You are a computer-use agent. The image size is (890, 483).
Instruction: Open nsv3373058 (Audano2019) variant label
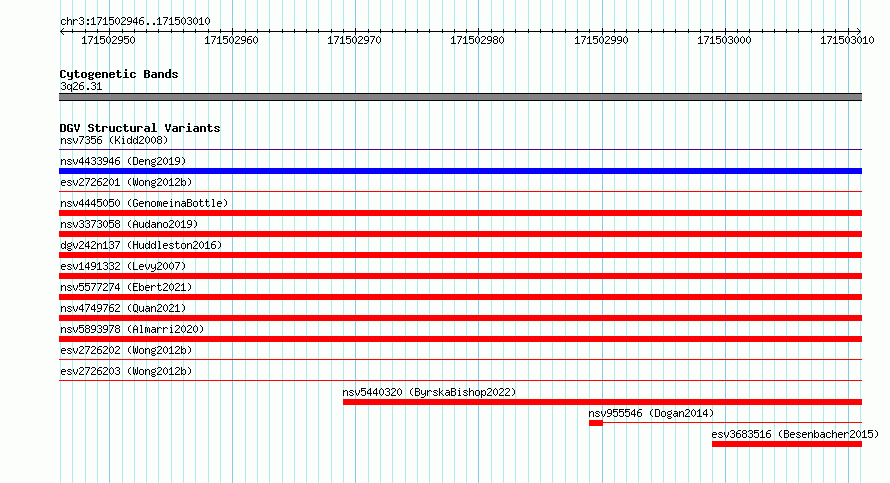[x=129, y=224]
